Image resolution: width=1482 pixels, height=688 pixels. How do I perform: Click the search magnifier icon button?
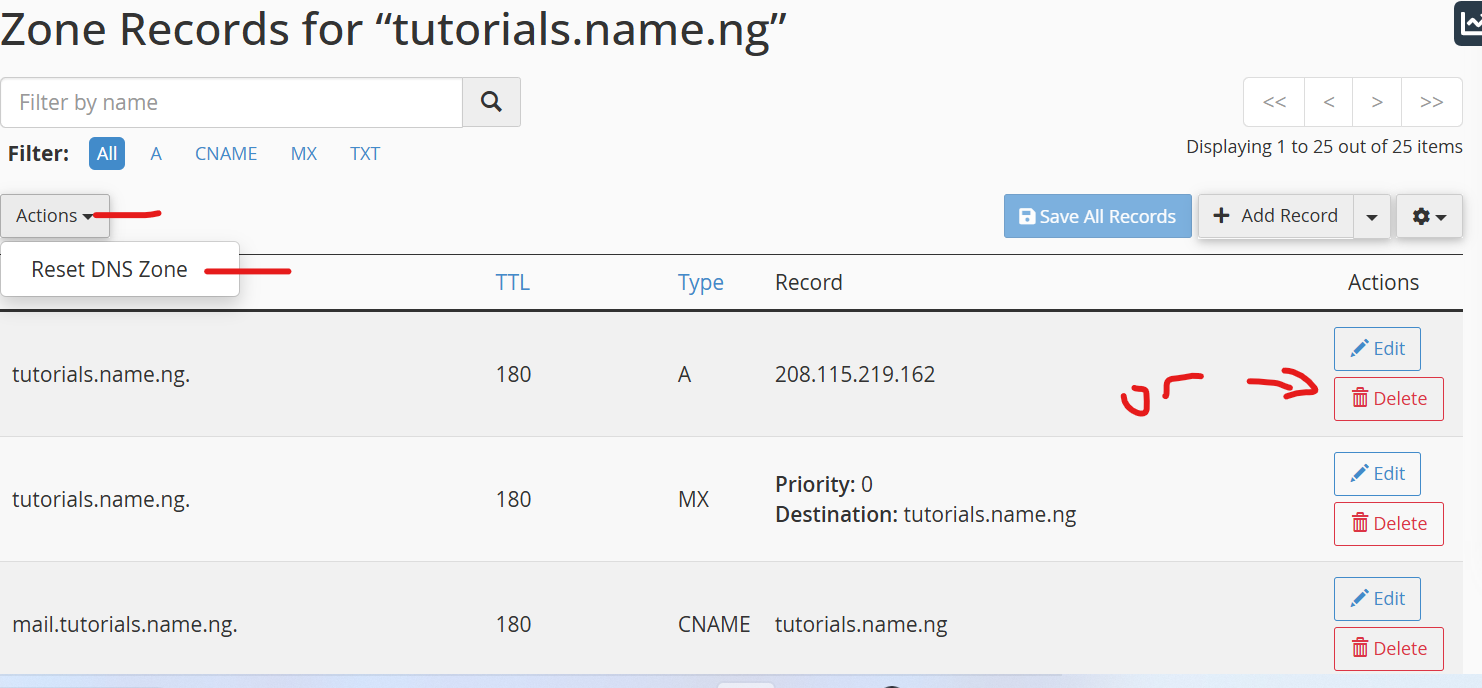point(491,102)
